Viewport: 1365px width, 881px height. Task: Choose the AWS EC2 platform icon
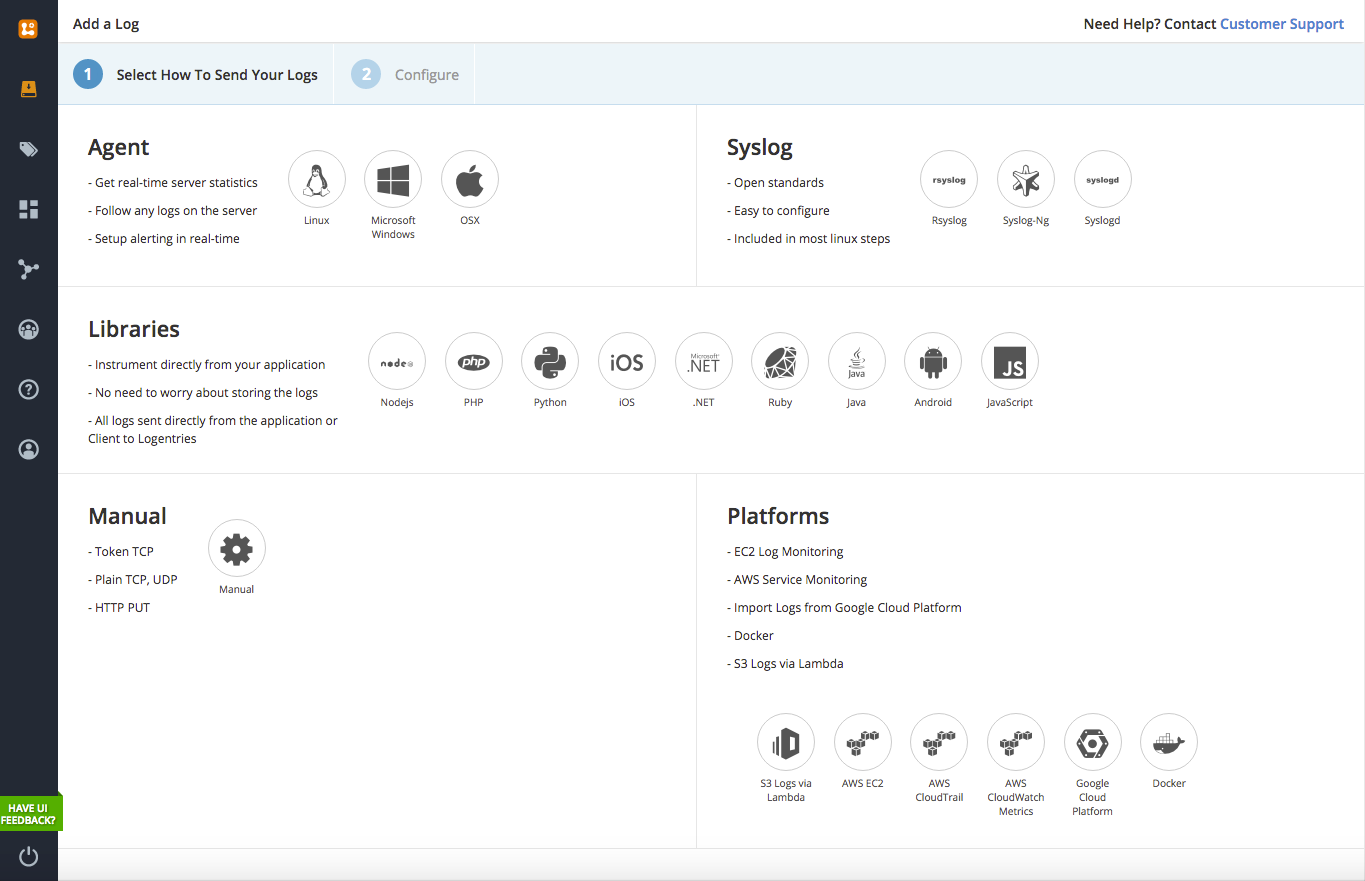pyautogui.click(x=863, y=743)
